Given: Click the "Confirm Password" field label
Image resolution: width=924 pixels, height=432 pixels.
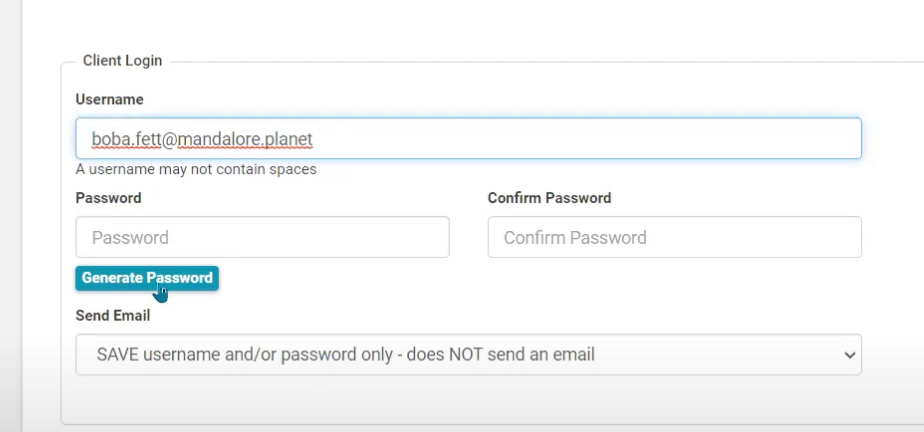Looking at the screenshot, I should [549, 198].
